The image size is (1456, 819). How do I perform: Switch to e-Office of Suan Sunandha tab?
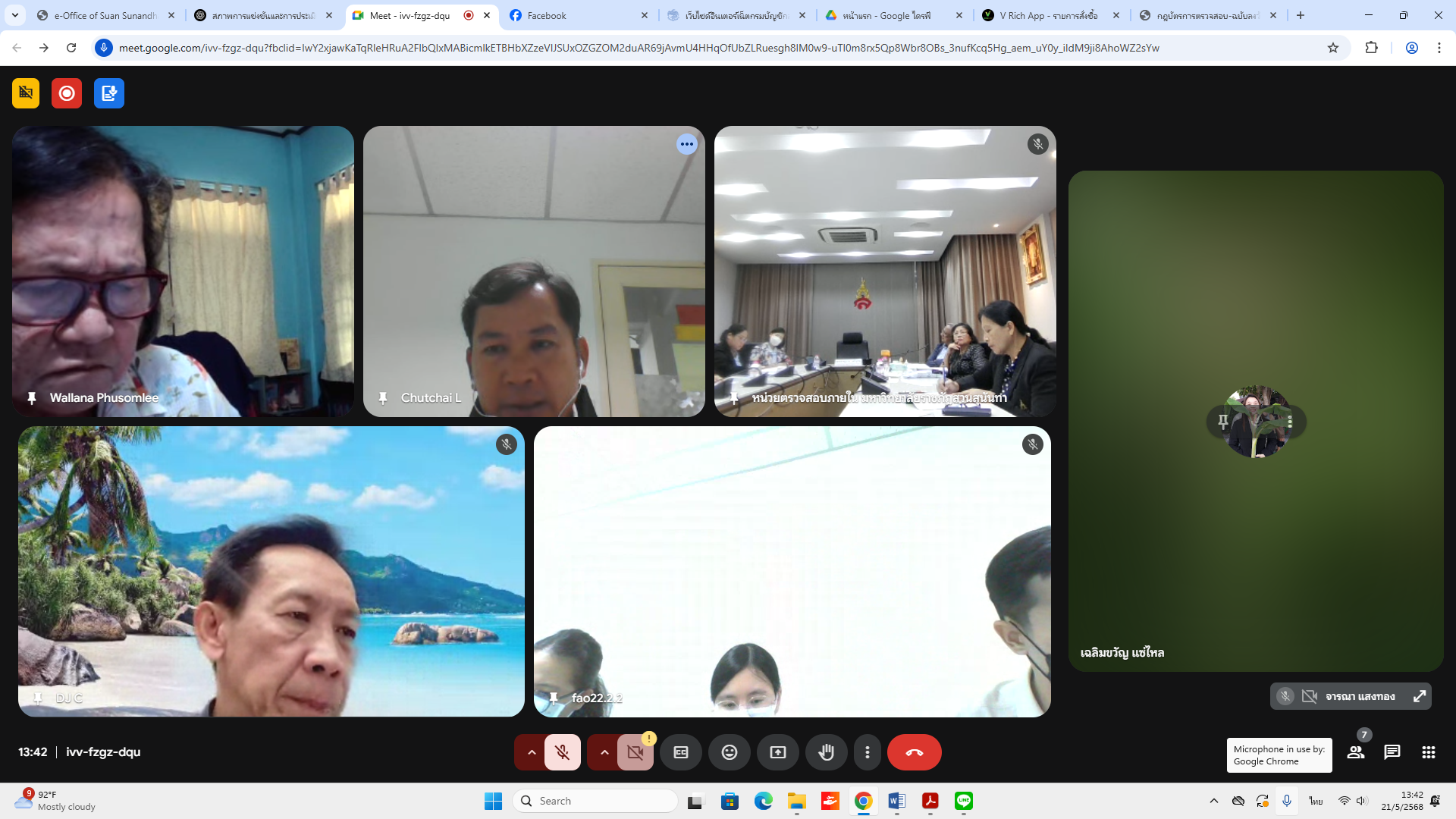(105, 15)
